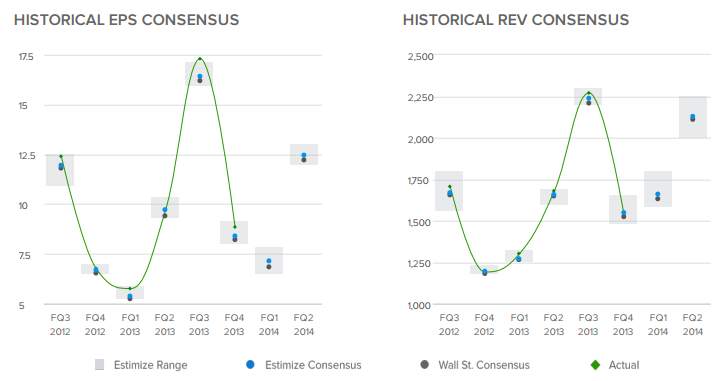Click REV Estimize dot for FQ4 2012

pyautogui.click(x=485, y=271)
